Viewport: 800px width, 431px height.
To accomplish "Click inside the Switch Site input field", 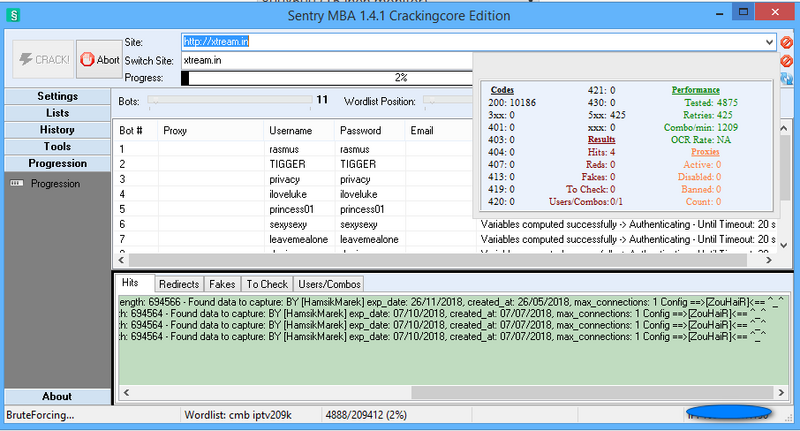I will 328,61.
